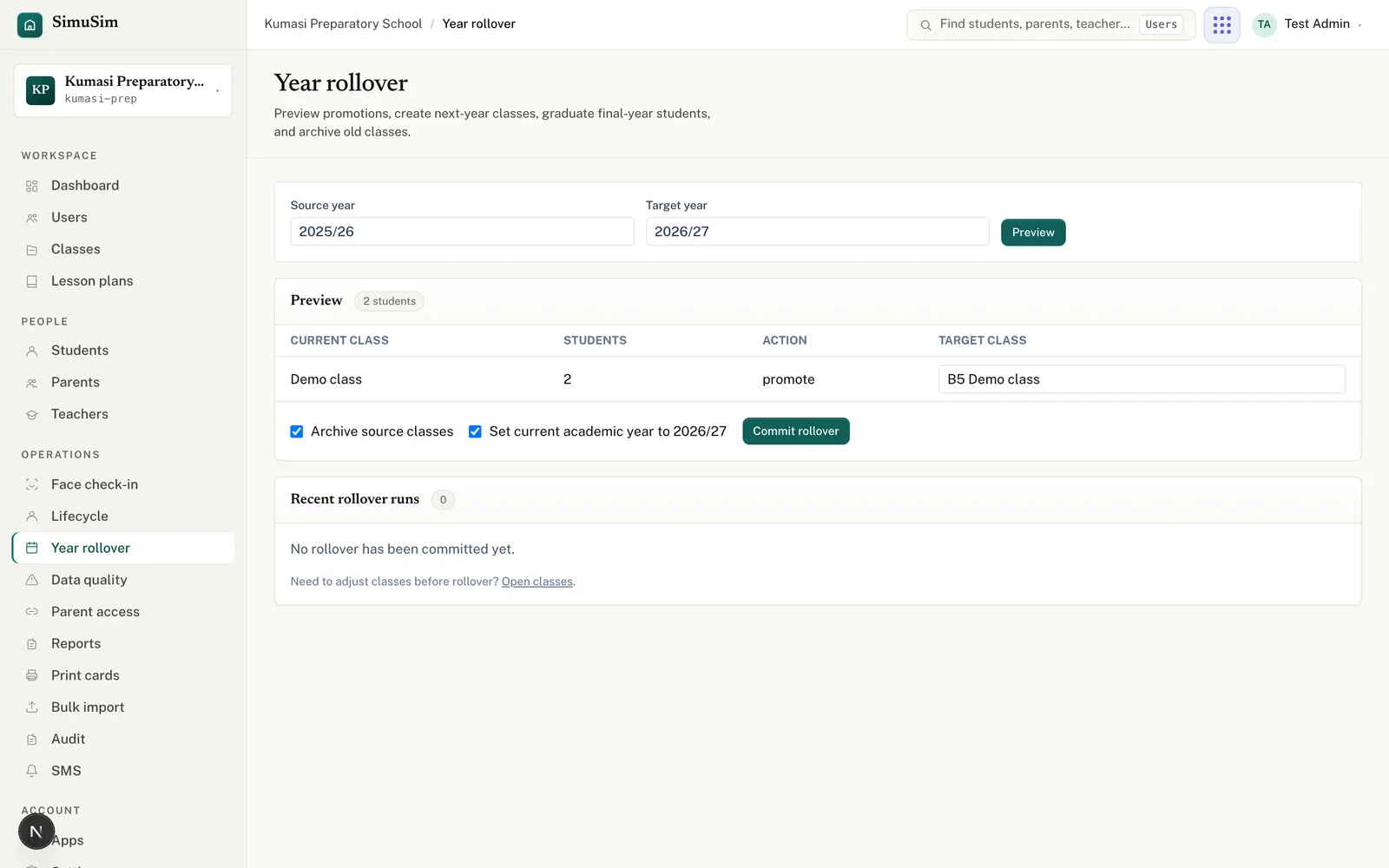Click the TARGET CLASS column header

(x=982, y=340)
